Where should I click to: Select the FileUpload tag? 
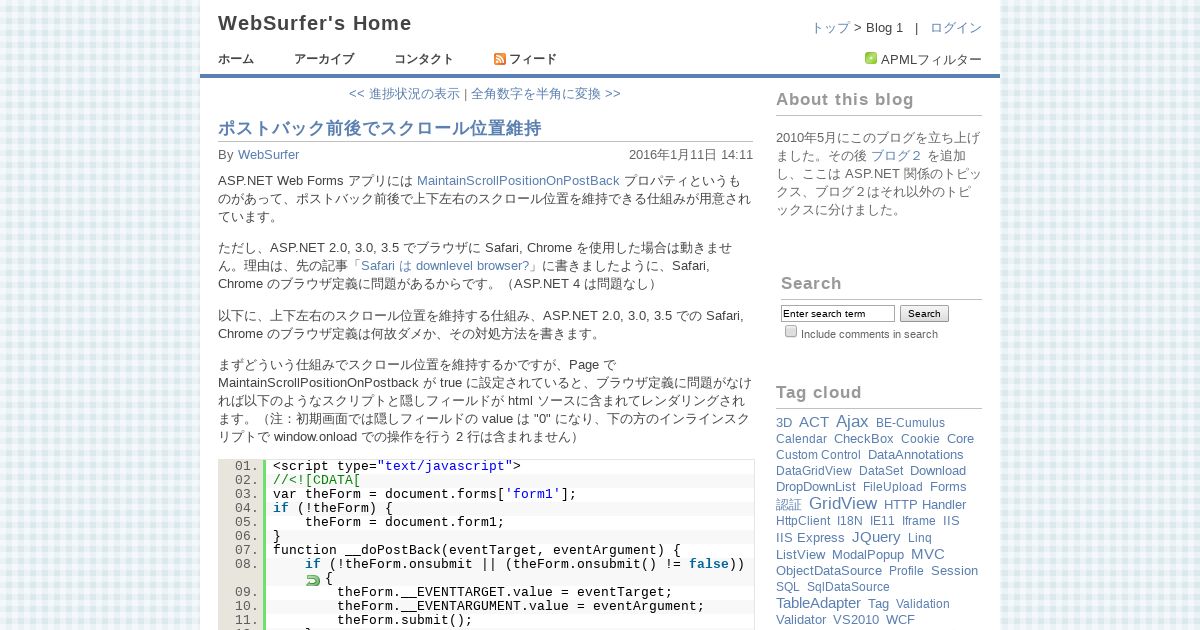(x=893, y=487)
